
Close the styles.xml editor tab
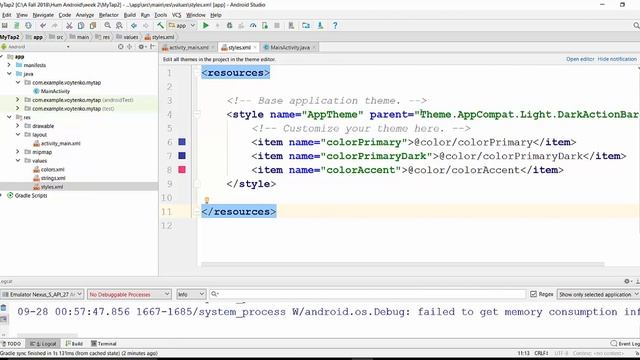click(255, 47)
